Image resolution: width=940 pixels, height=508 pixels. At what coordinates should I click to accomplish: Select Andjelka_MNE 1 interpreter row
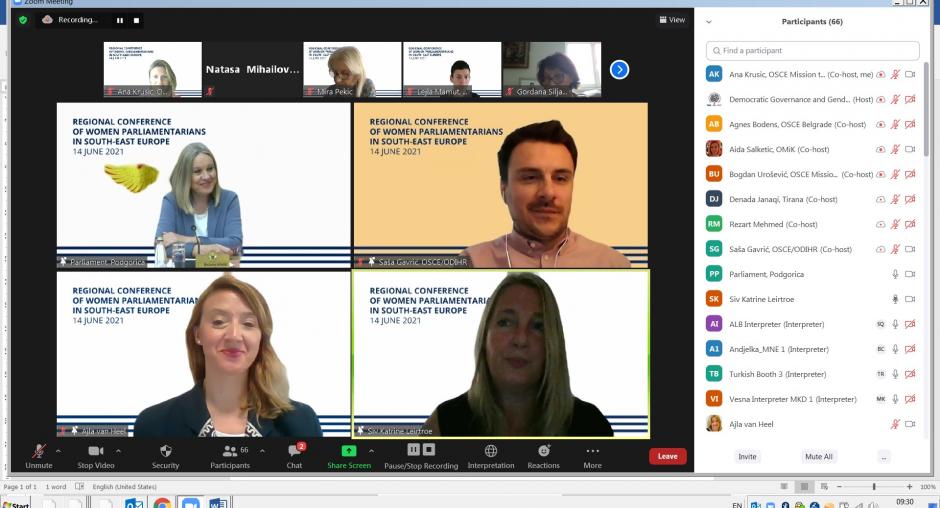(812, 349)
